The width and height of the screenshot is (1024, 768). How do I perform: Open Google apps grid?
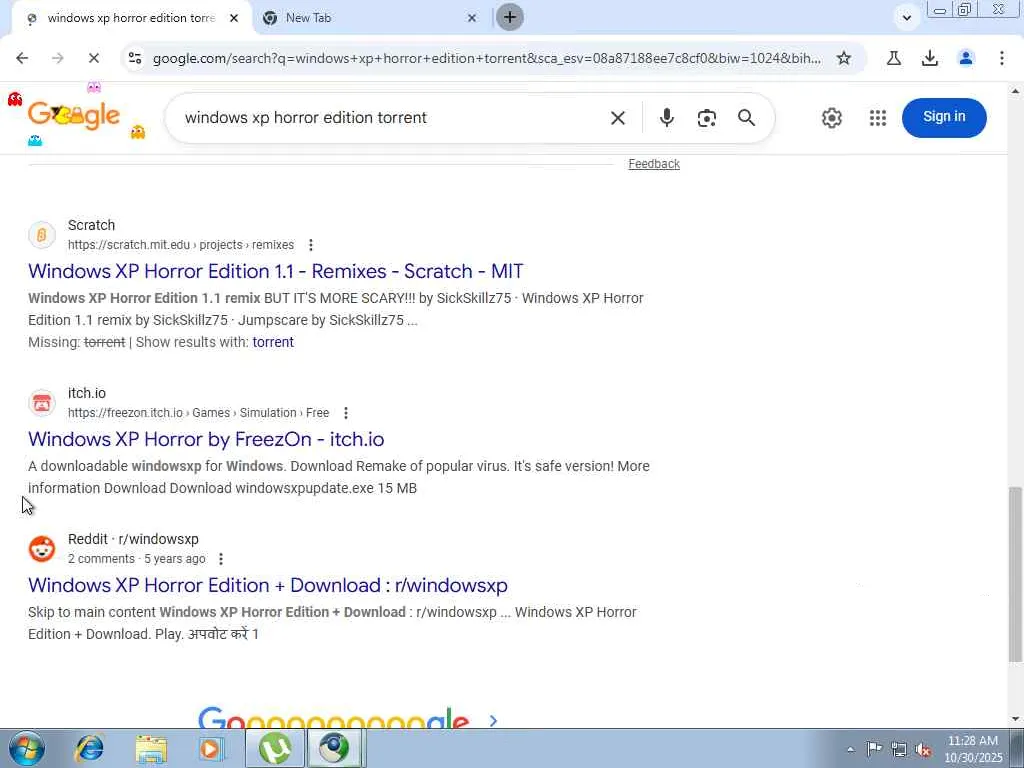pyautogui.click(x=878, y=118)
